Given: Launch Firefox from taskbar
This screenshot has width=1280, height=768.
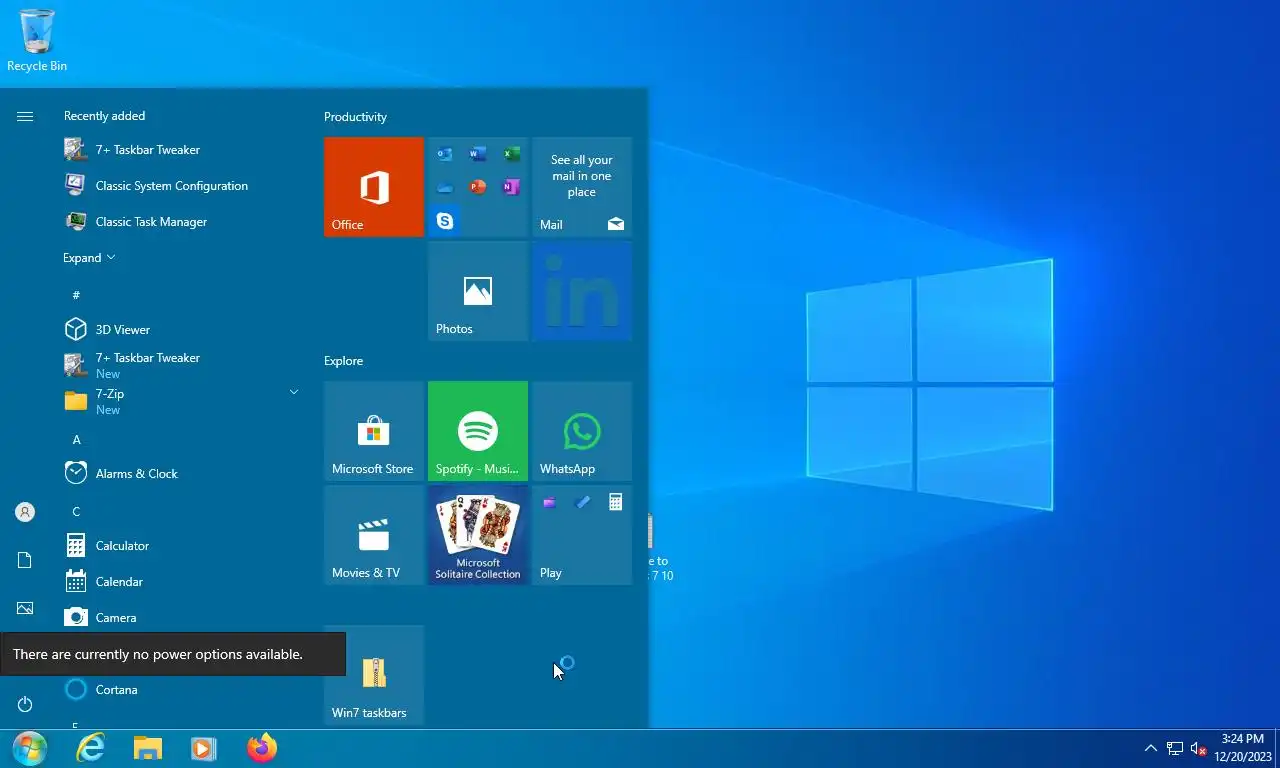Looking at the screenshot, I should click(262, 748).
